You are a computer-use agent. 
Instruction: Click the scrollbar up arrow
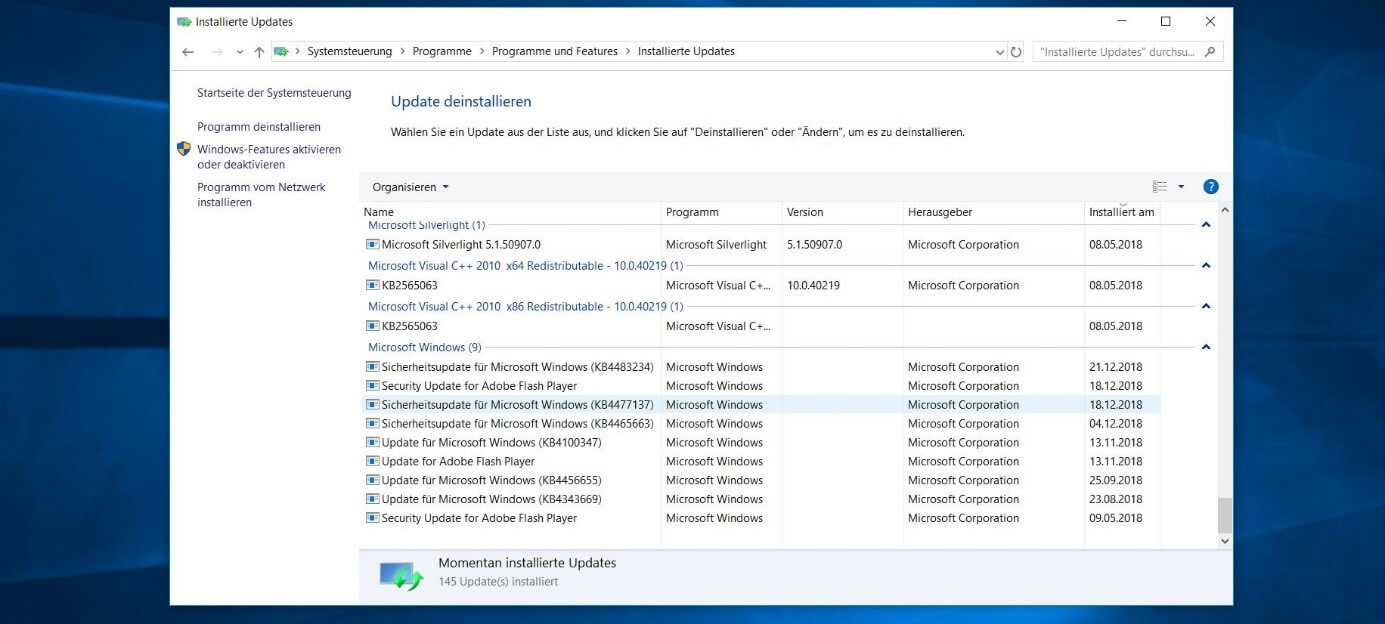[1225, 212]
